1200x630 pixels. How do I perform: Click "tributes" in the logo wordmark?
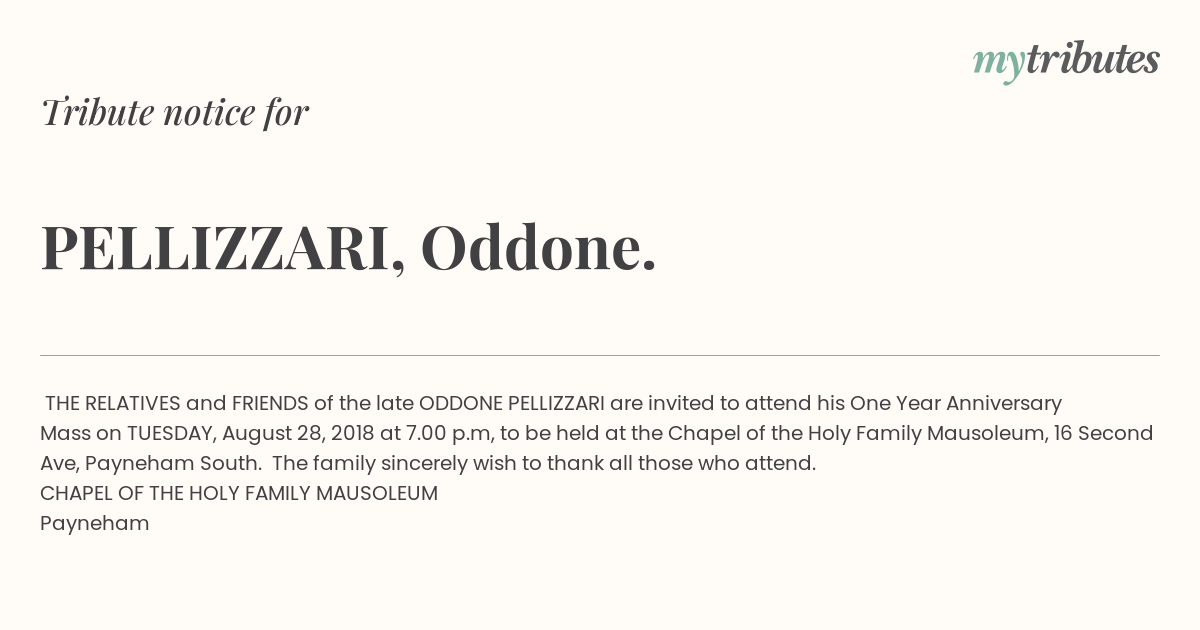point(1093,60)
